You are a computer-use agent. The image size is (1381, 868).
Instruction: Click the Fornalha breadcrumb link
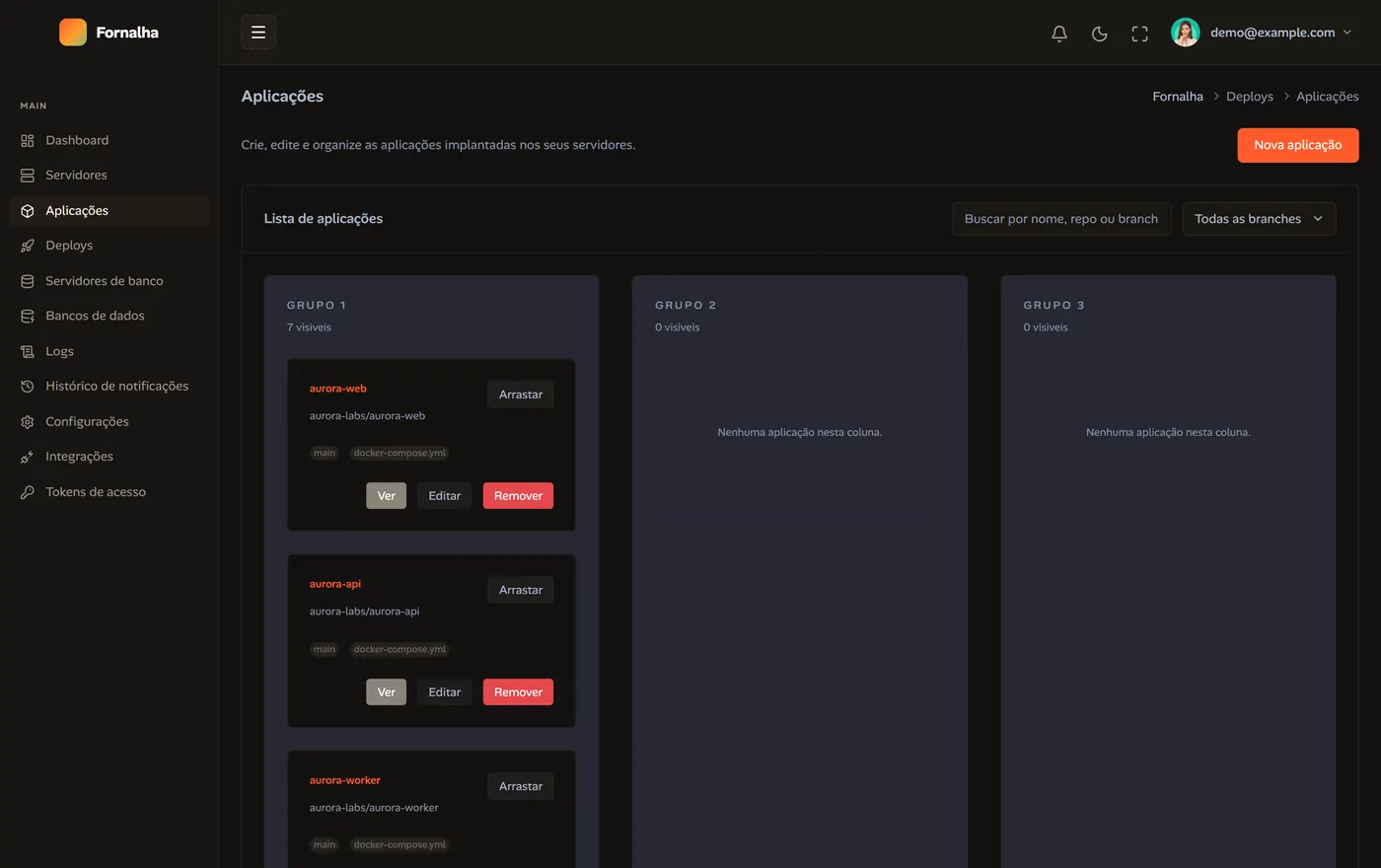(x=1178, y=97)
